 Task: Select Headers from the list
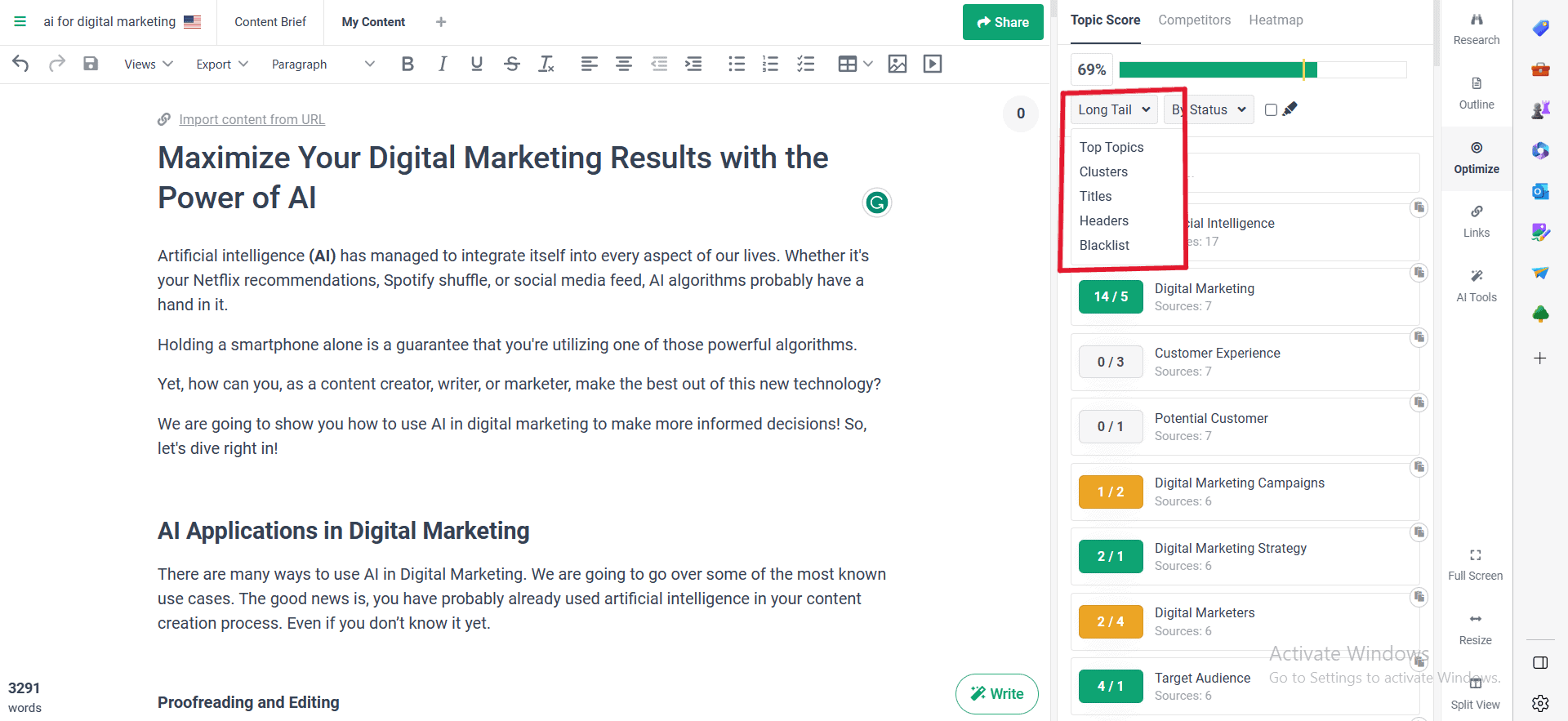pos(1104,220)
